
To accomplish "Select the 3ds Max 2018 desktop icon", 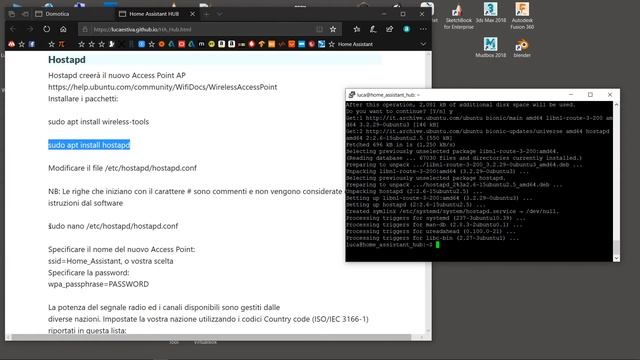I will click(x=491, y=13).
